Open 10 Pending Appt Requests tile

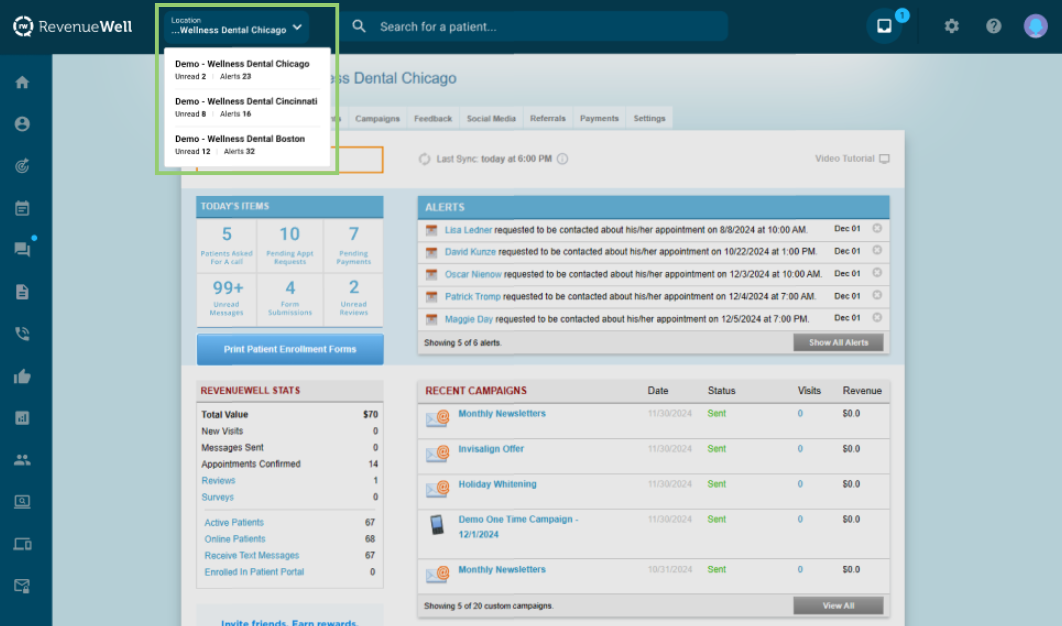point(290,245)
